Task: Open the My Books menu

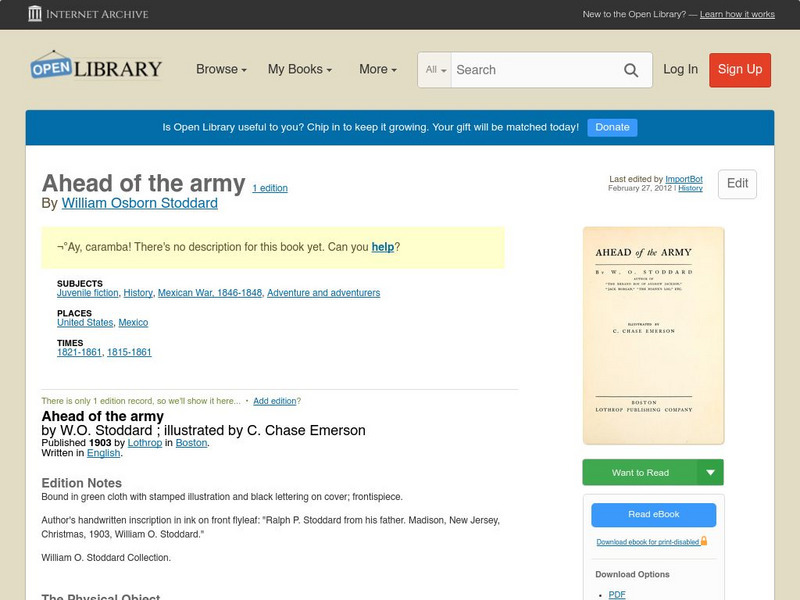Action: pos(300,69)
